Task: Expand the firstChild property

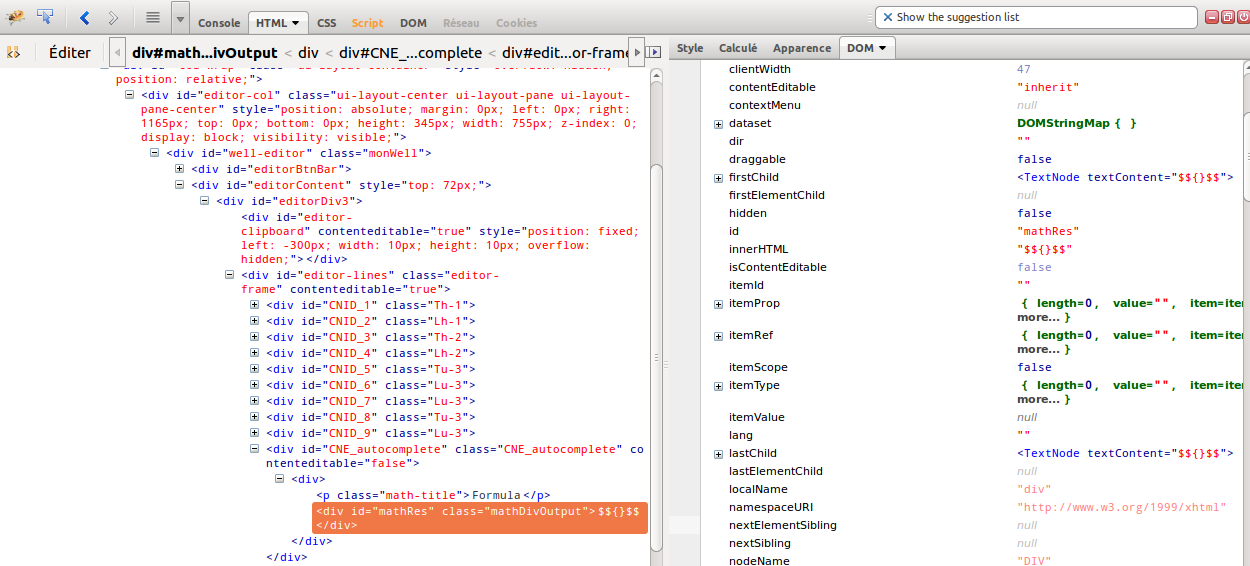Action: pos(718,178)
